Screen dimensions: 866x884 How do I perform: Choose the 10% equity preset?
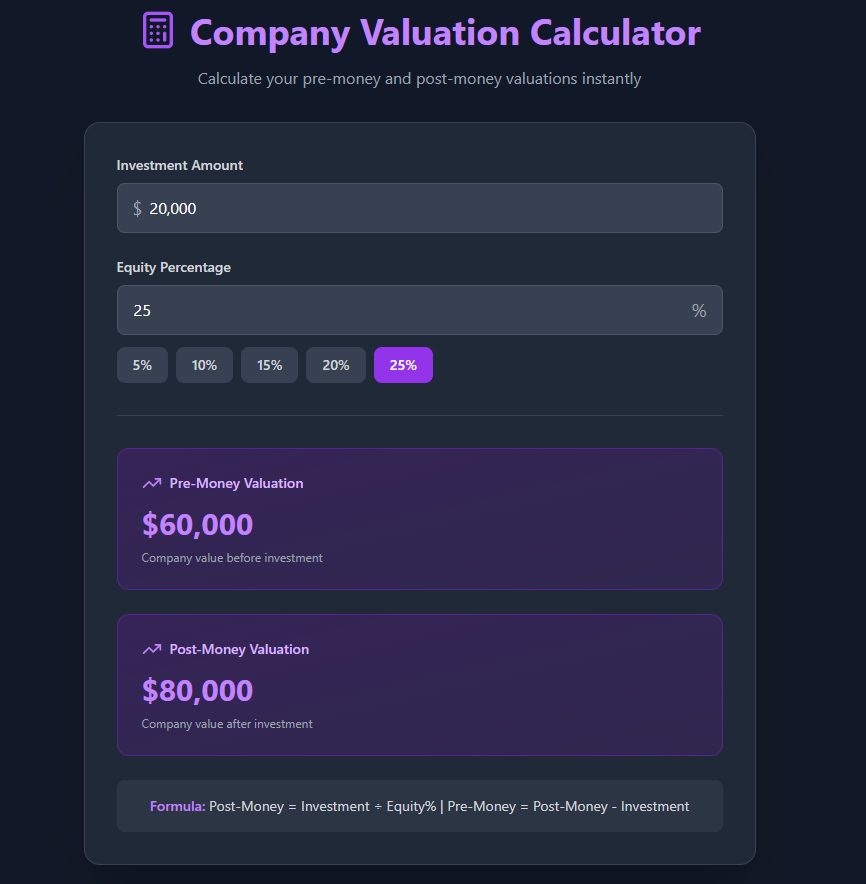tap(204, 365)
